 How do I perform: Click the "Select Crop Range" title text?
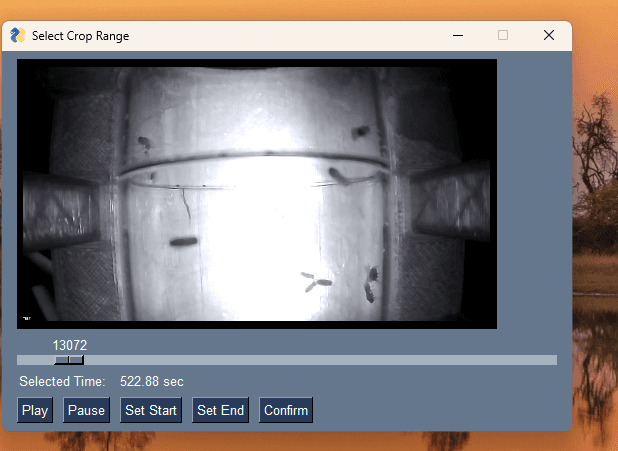point(80,36)
